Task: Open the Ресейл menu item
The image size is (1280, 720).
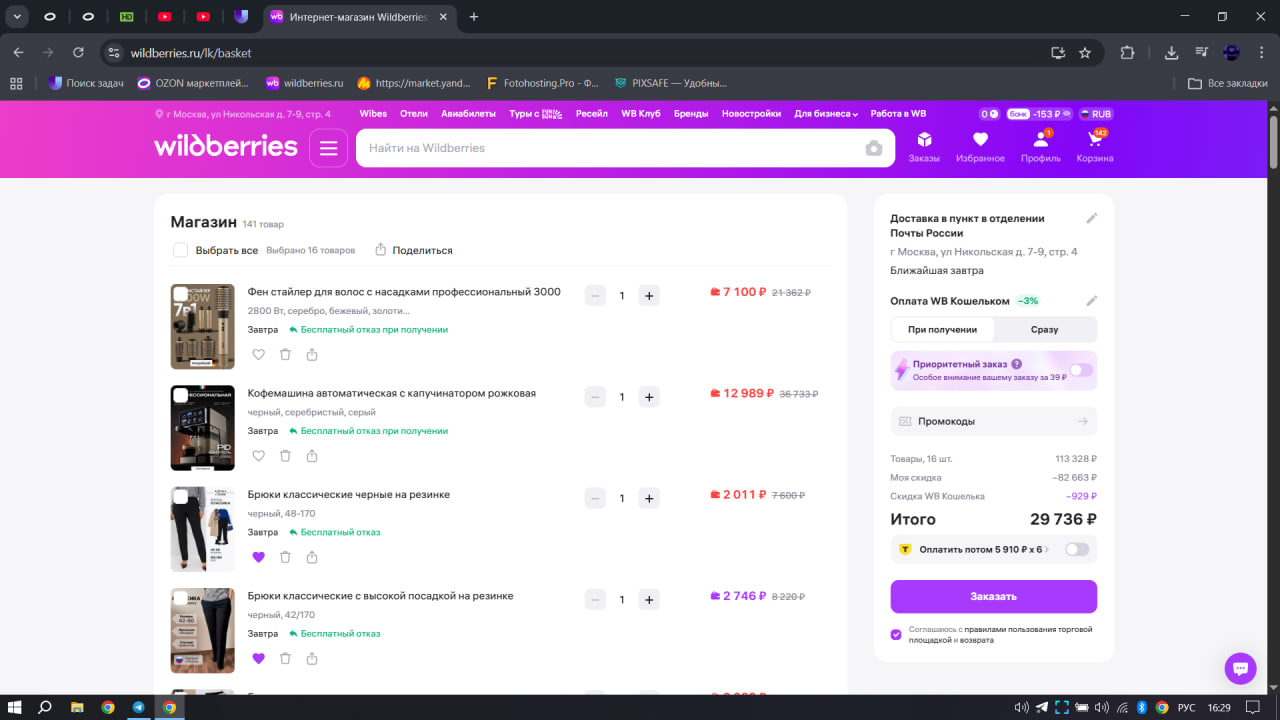Action: pos(592,114)
